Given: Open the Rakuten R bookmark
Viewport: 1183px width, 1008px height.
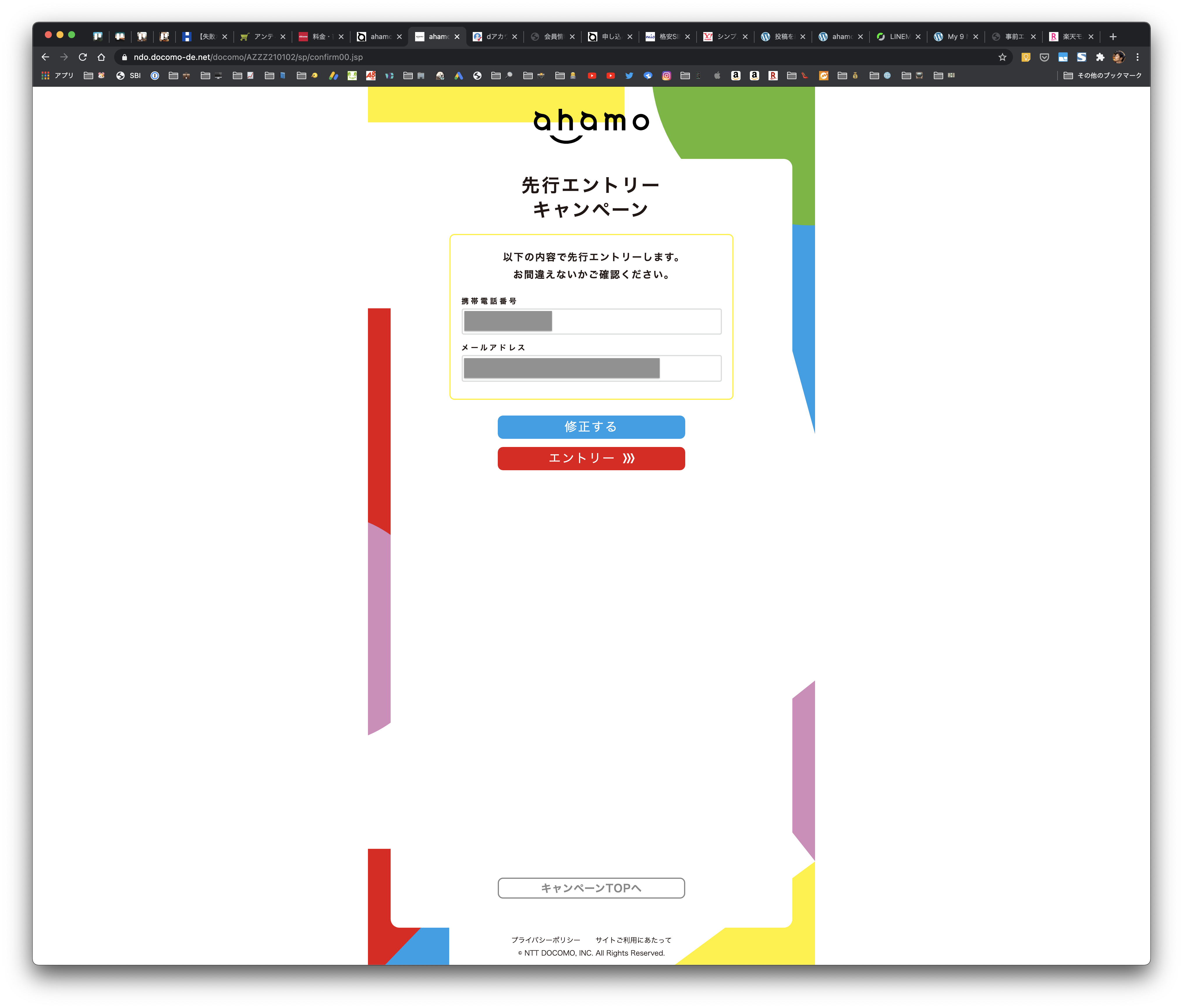Looking at the screenshot, I should (773, 75).
